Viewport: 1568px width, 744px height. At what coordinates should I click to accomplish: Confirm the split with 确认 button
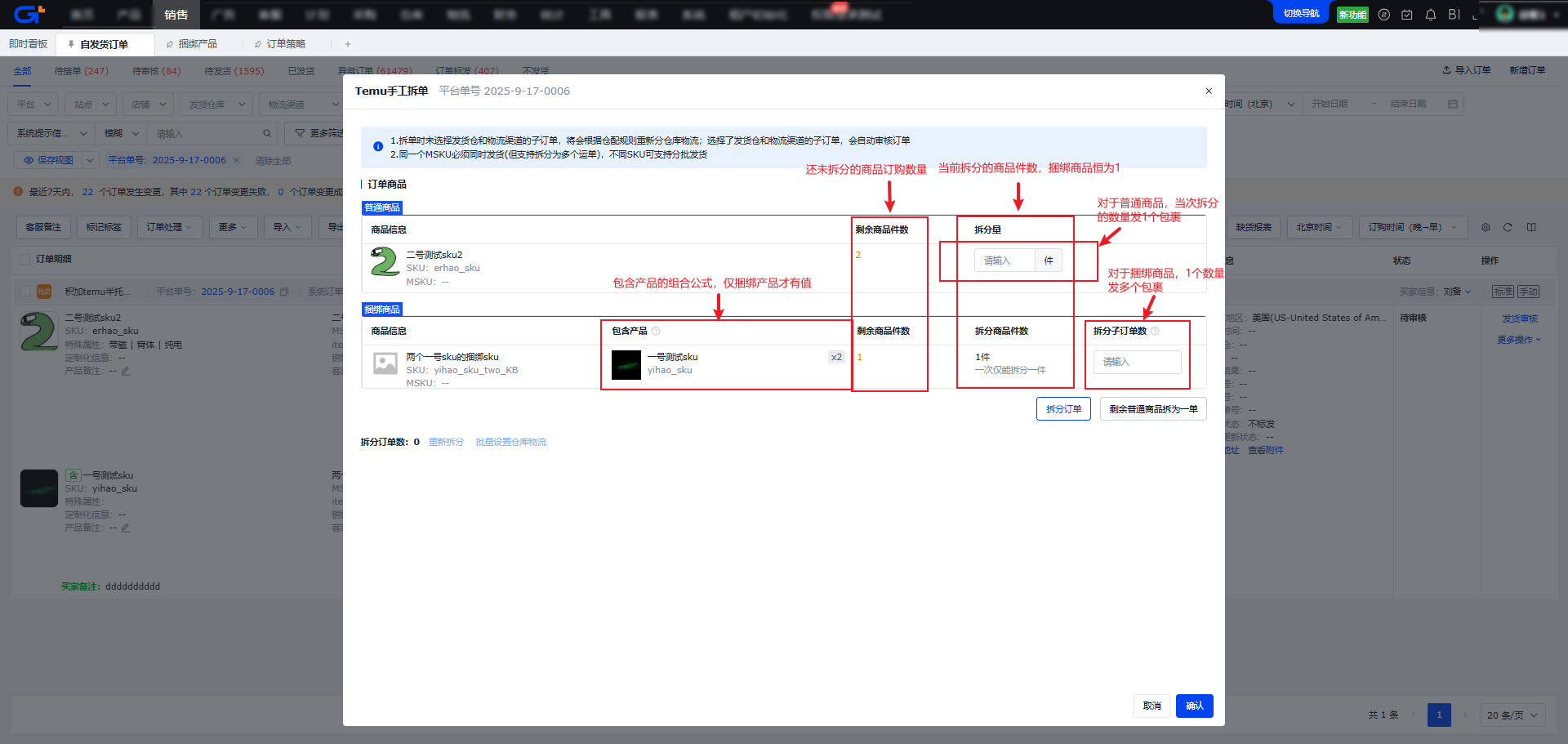pos(1195,706)
